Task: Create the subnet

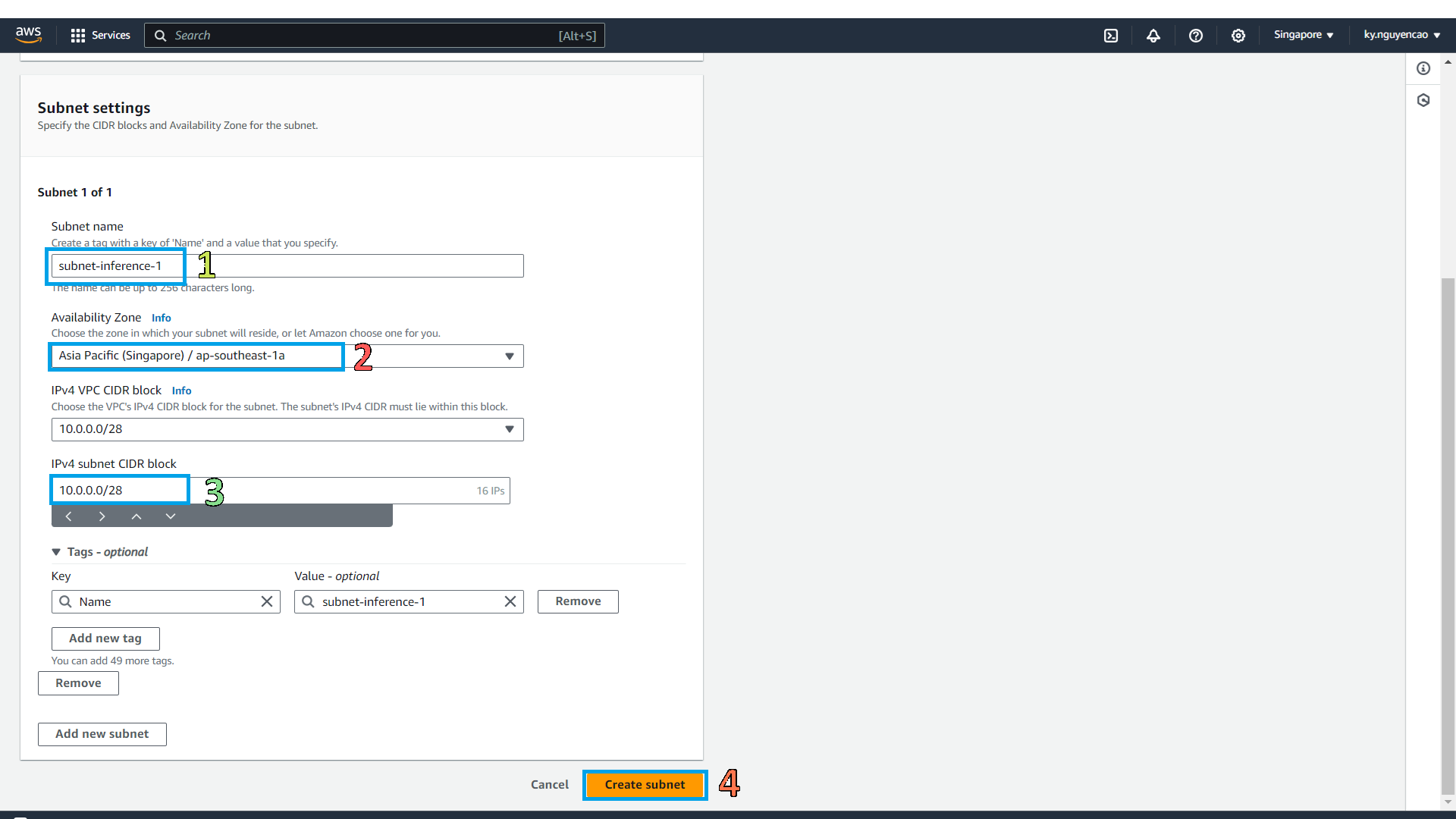Action: (x=645, y=786)
